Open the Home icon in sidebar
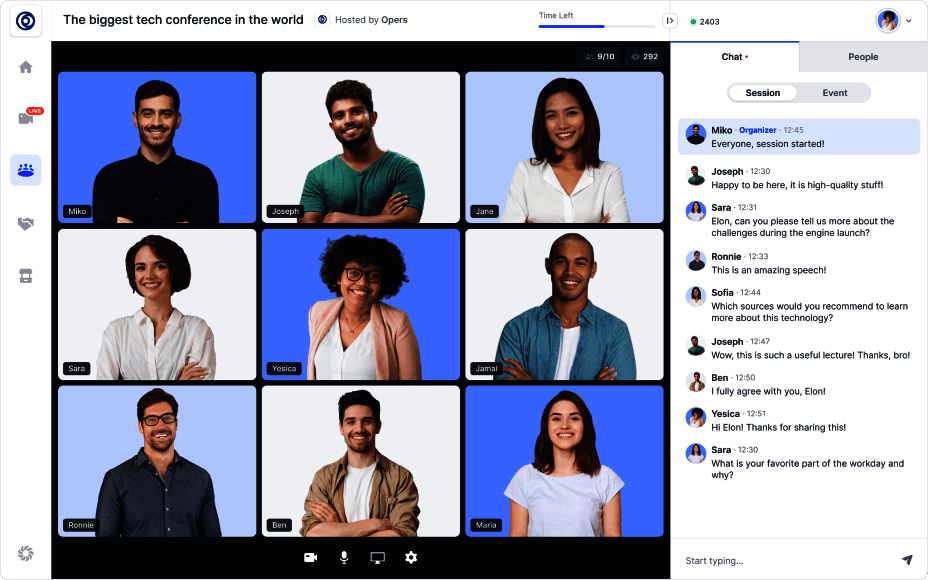Screen dimensions: 928x580 [x=25, y=67]
